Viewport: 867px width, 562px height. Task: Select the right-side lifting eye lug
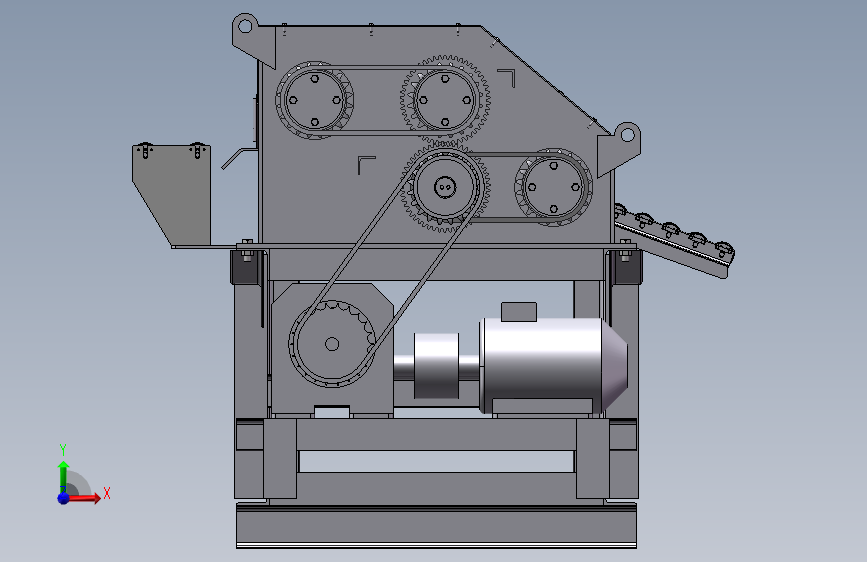(x=619, y=148)
